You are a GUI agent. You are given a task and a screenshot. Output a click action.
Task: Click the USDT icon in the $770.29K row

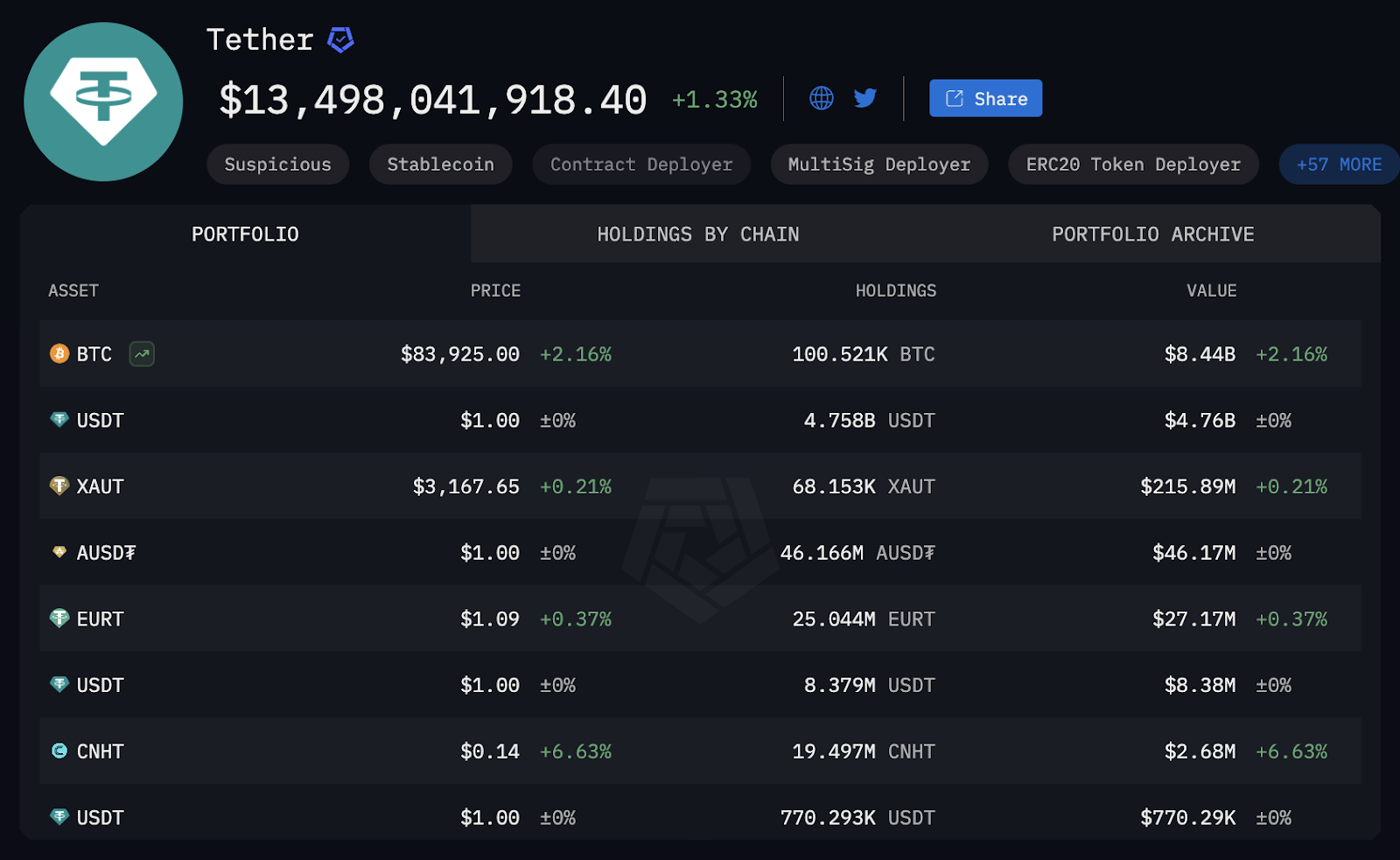point(59,817)
